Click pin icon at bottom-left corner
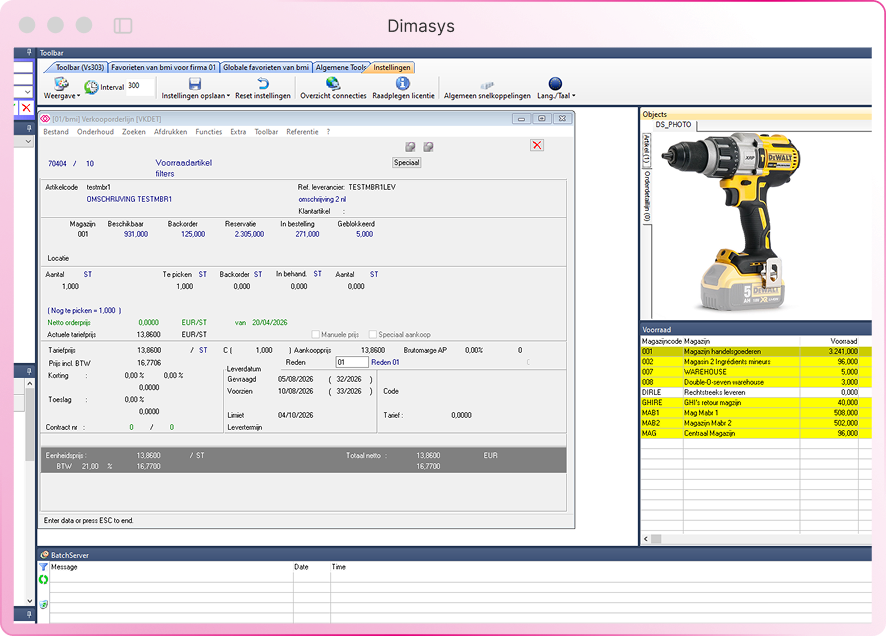This screenshot has height=636, width=886. click(29, 613)
